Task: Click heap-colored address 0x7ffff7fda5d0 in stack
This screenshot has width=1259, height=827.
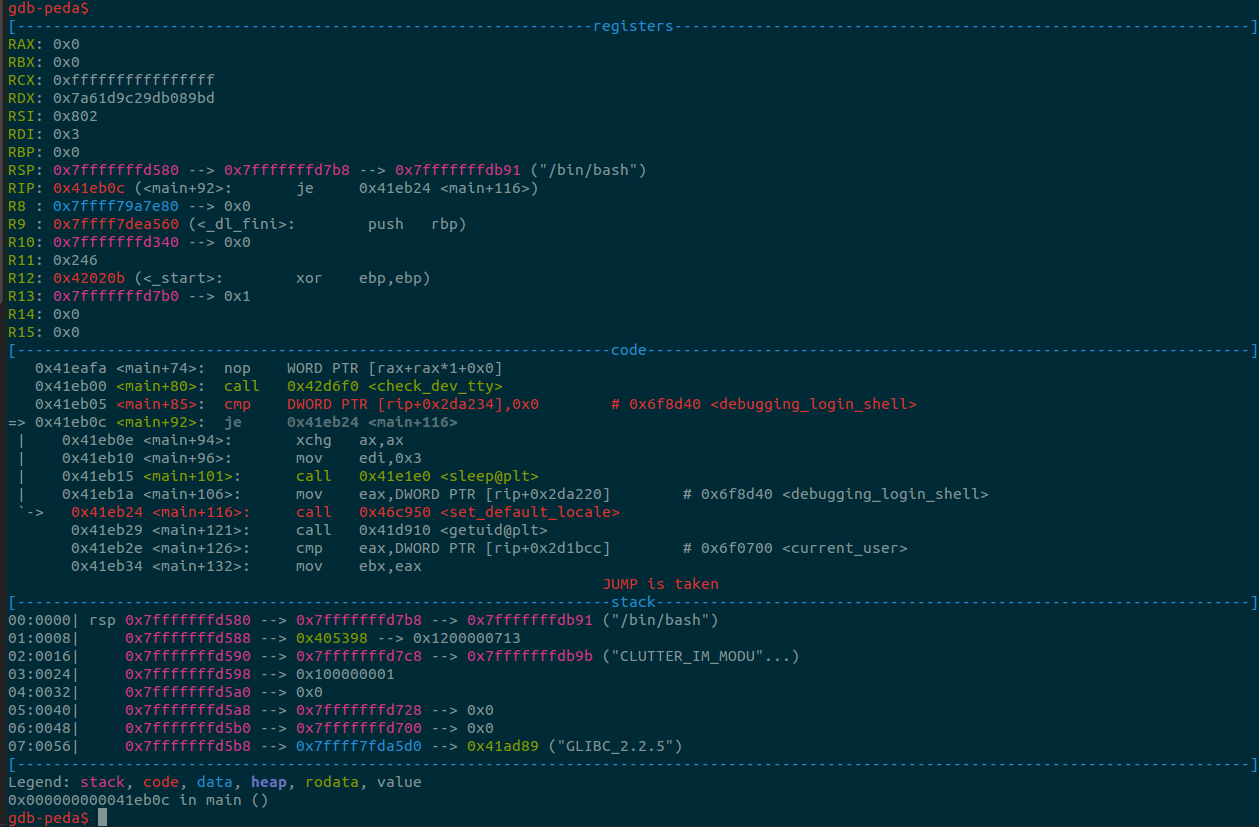Action: click(359, 746)
